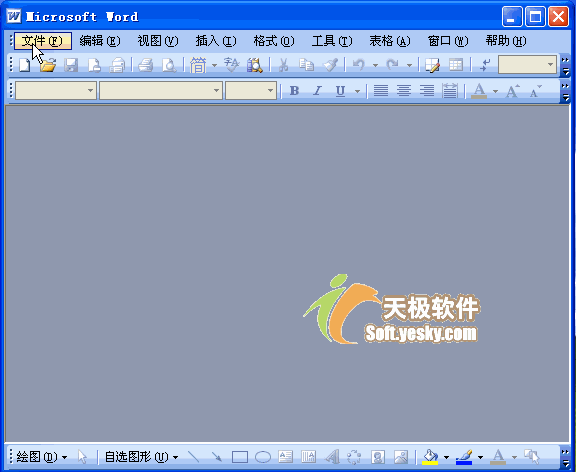The image size is (576, 472).
Task: Click the Insert WordArt icon
Action: click(332, 457)
